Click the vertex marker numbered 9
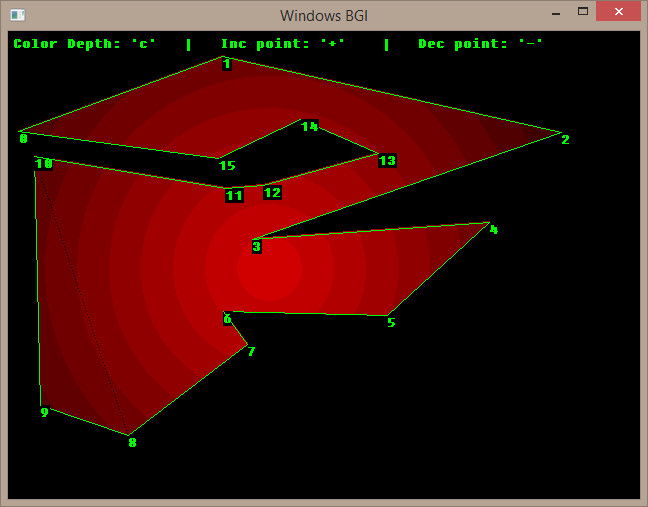 coord(44,412)
